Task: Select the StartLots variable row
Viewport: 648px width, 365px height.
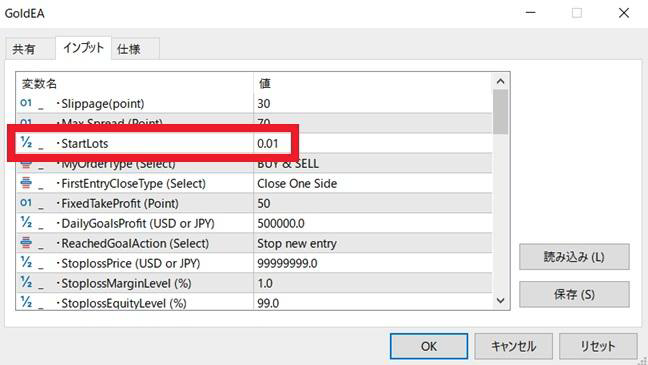Action: point(254,143)
